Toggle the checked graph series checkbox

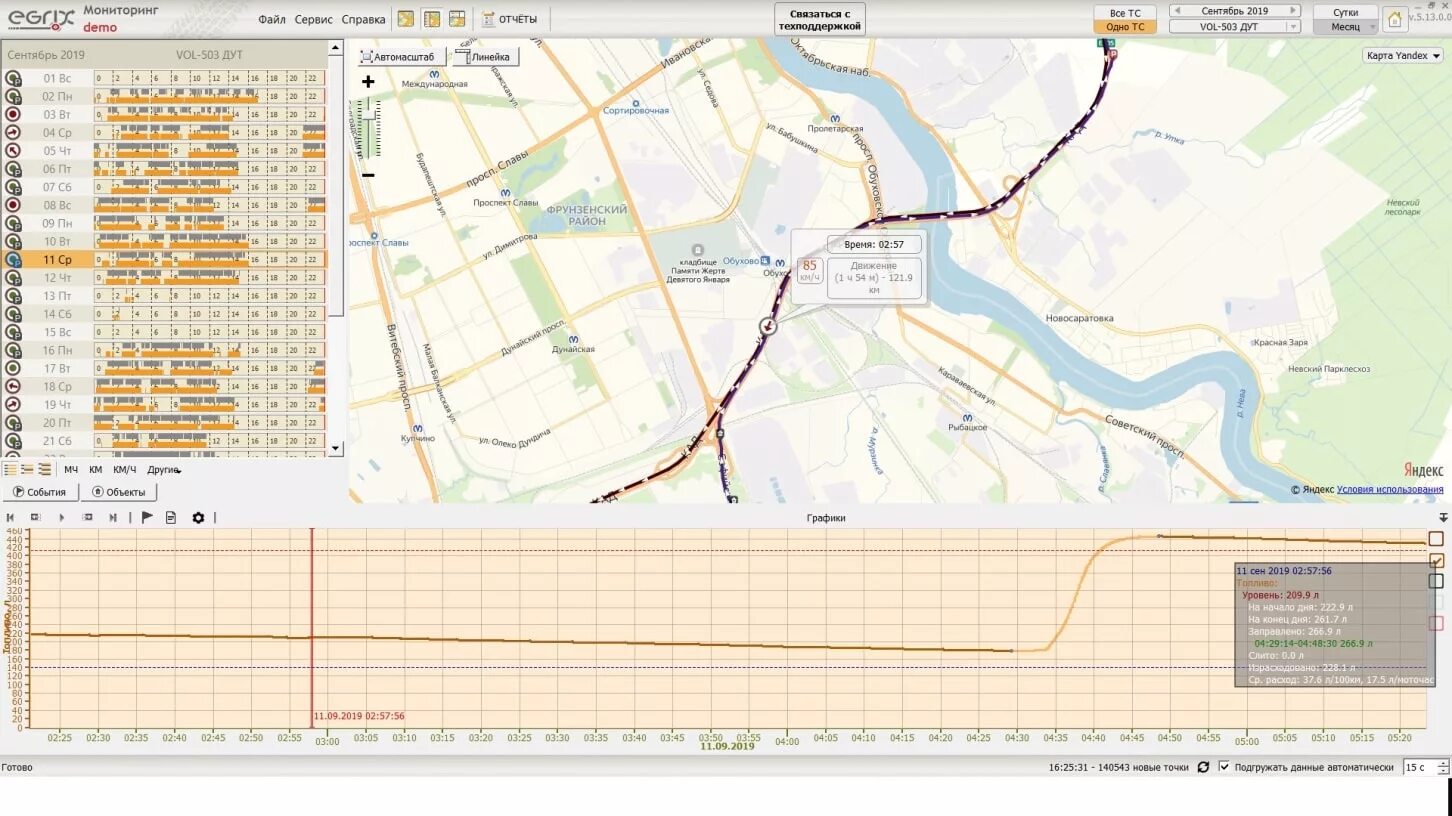pos(1437,561)
